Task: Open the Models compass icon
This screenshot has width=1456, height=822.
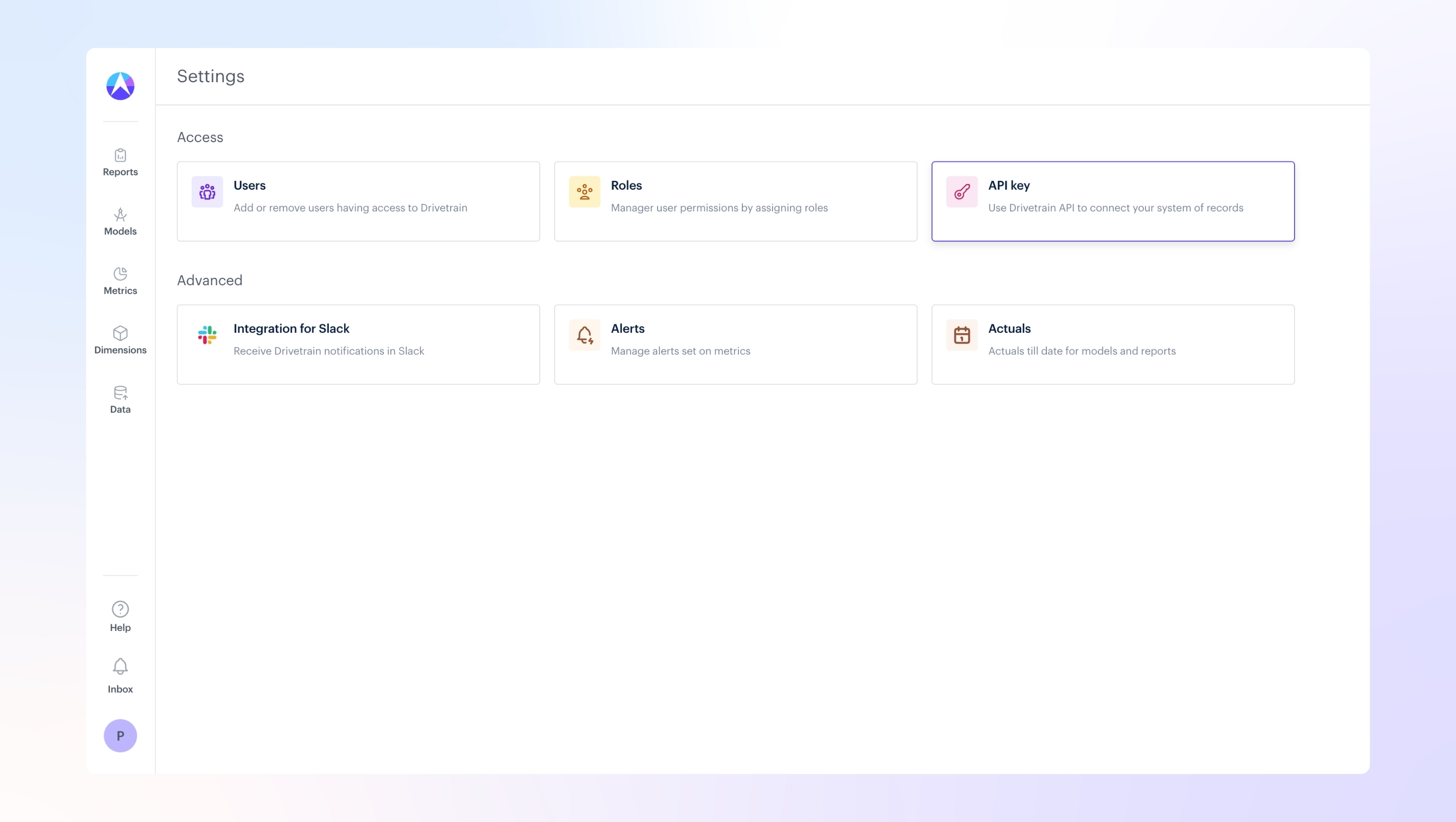Action: tap(120, 214)
